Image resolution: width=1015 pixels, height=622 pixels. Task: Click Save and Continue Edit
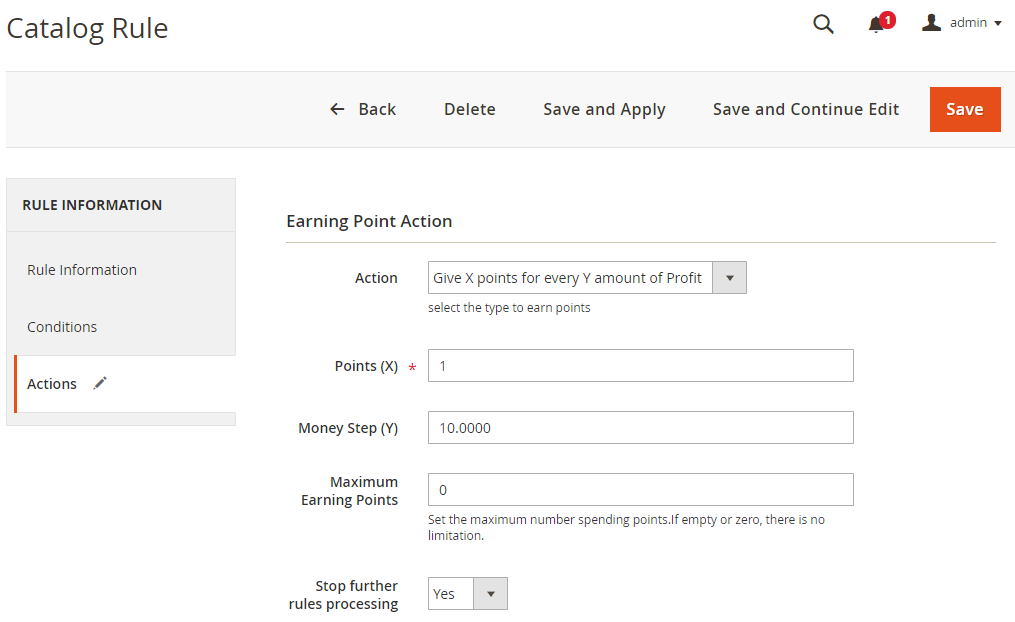point(805,109)
